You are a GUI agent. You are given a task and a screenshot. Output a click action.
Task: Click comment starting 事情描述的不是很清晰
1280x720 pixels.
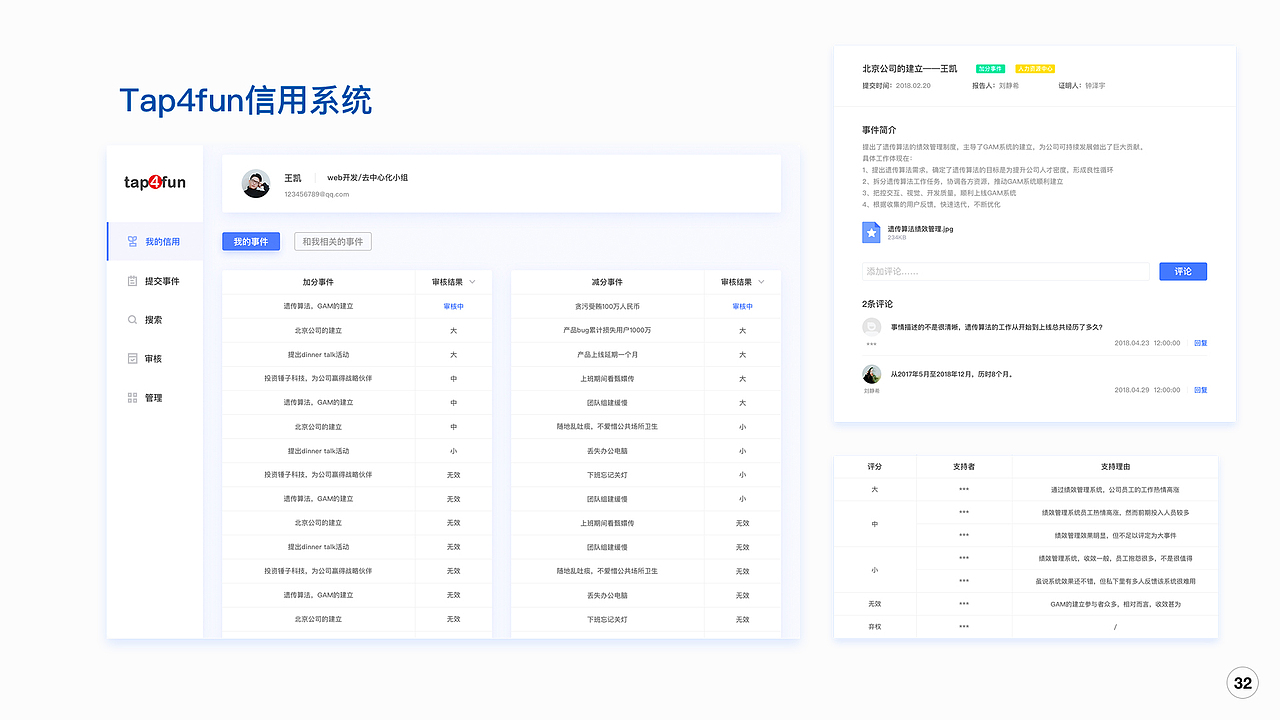click(x=996, y=327)
